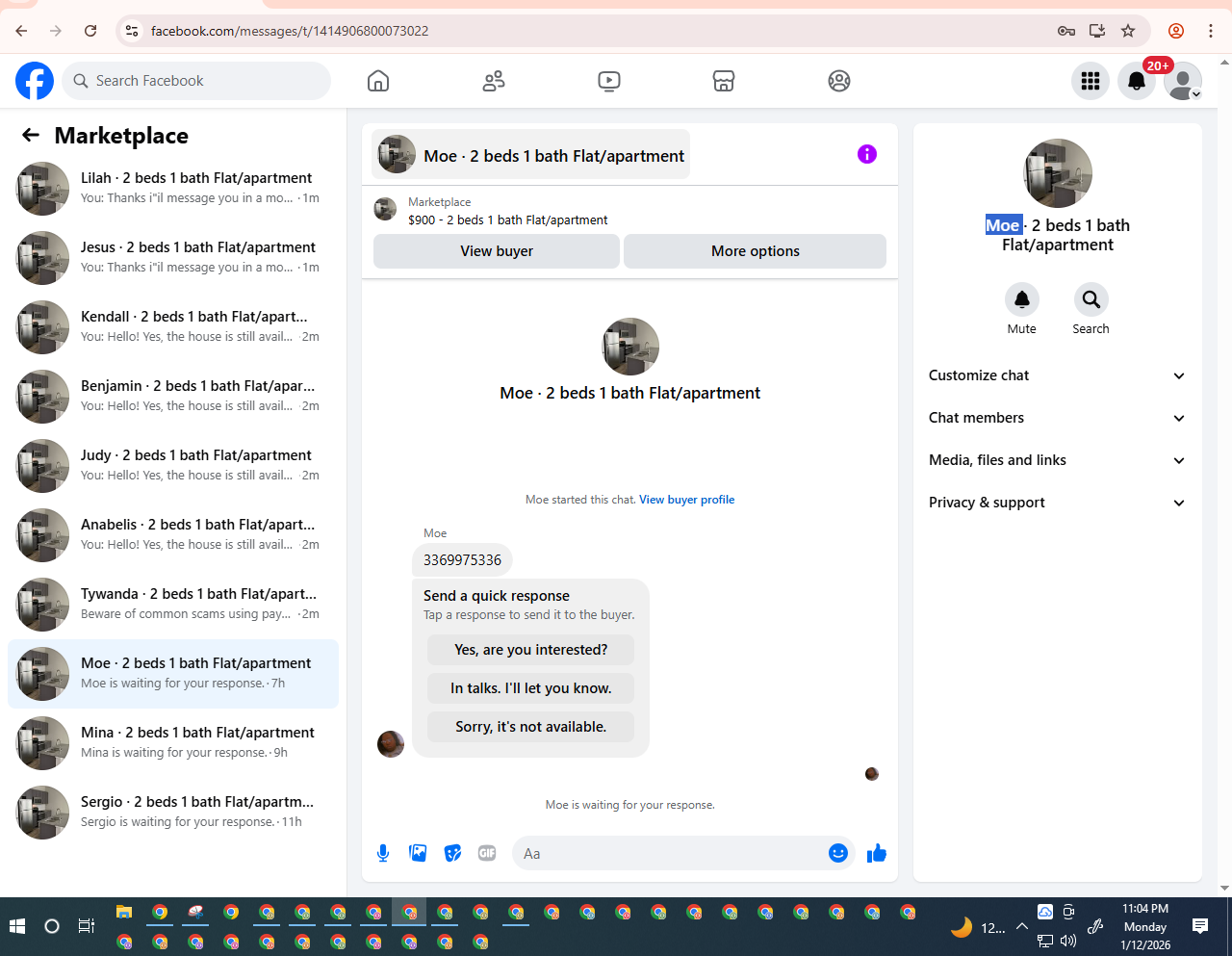Open Anabelis conversation in list
Image resolution: width=1232 pixels, height=956 pixels.
(x=173, y=535)
